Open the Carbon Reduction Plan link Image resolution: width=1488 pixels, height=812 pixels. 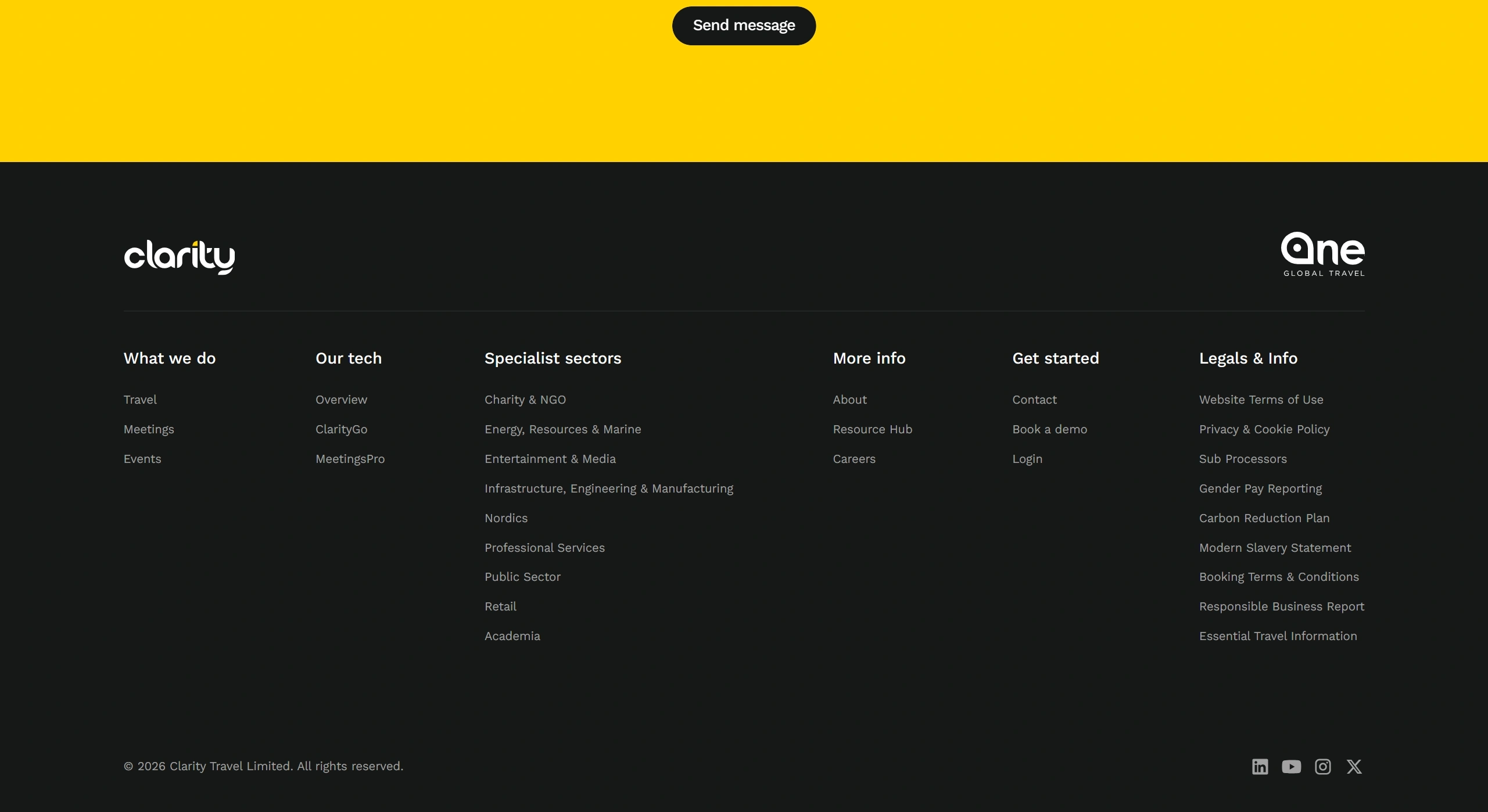[1264, 518]
